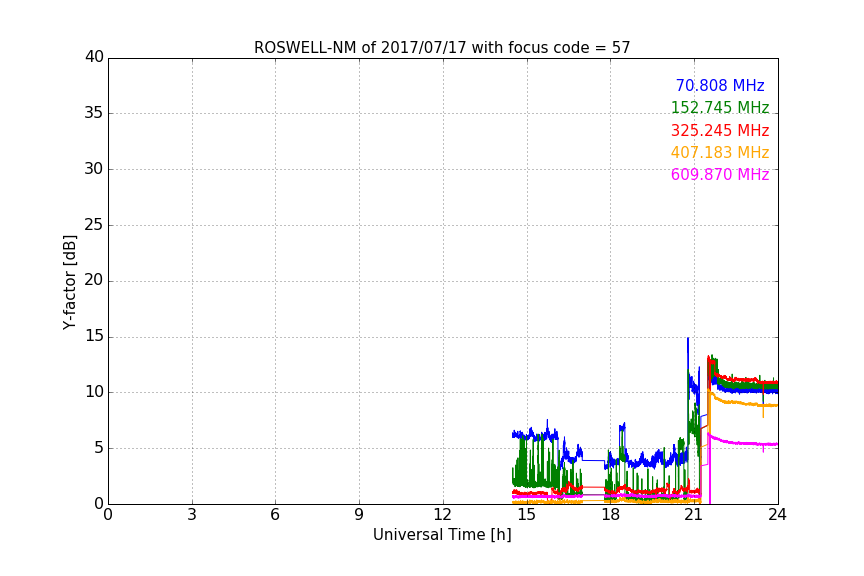
Task: Select the 609.870 MHz legend label
Action: coord(720,174)
